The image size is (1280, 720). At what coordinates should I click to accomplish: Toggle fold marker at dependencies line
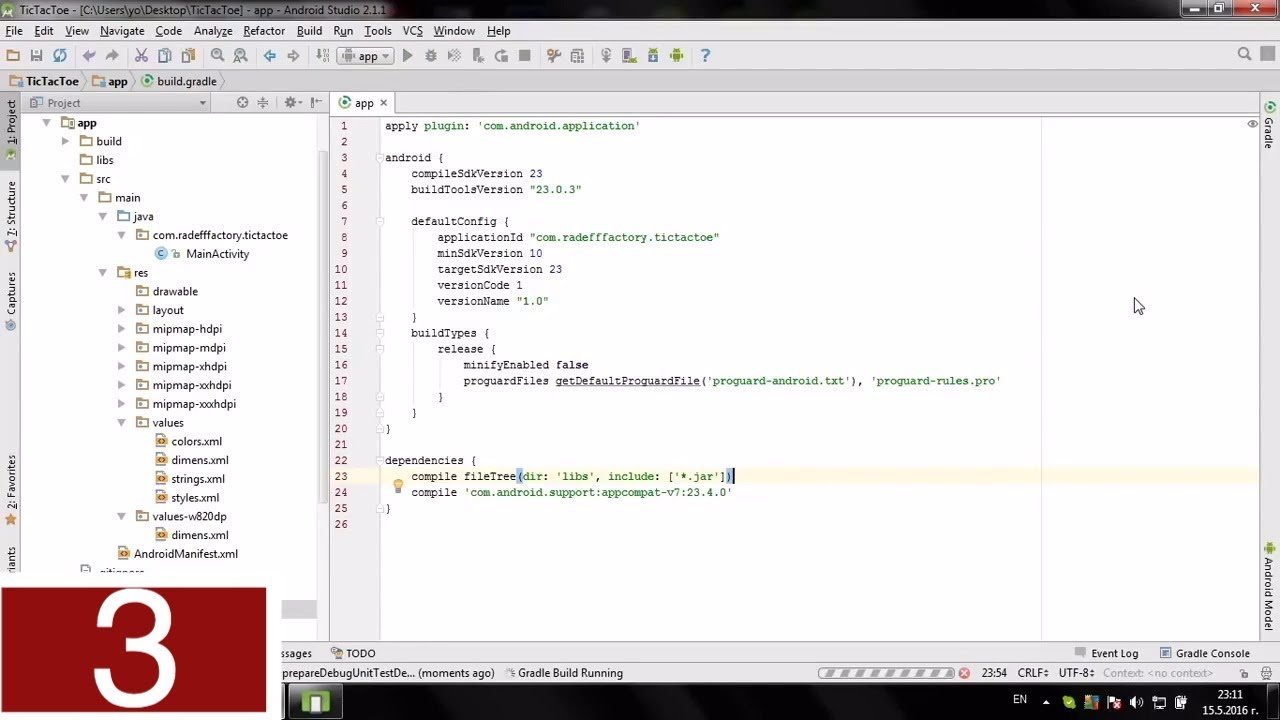(x=381, y=461)
